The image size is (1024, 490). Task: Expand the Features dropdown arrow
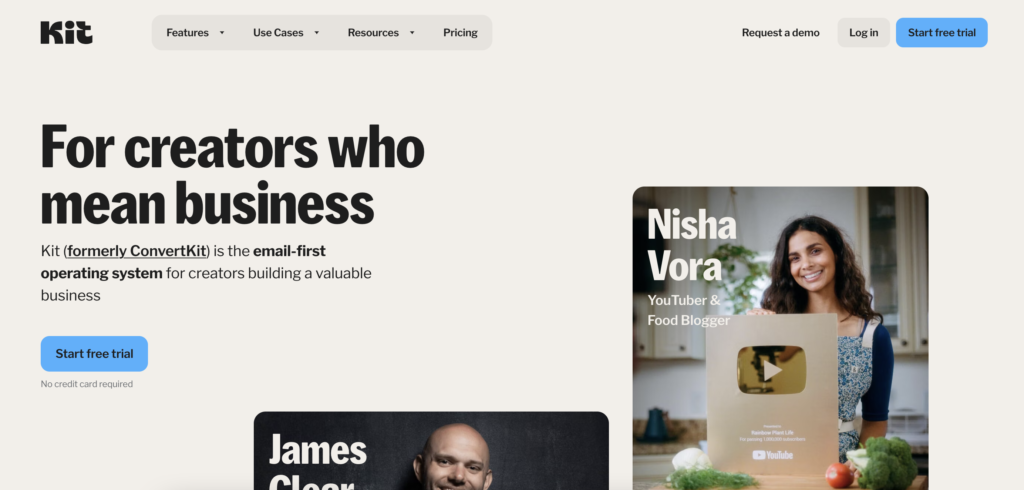221,33
